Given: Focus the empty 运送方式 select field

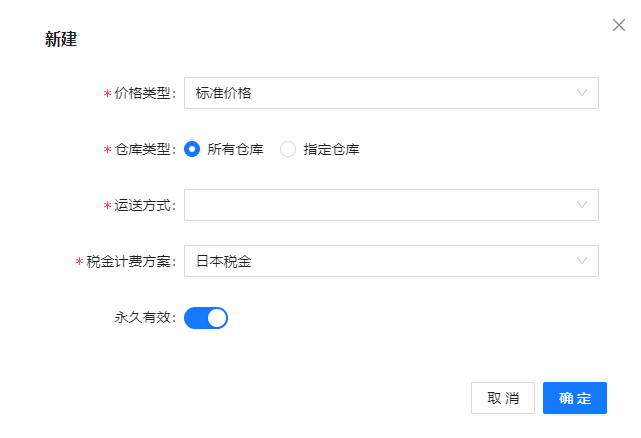Looking at the screenshot, I should point(391,204).
